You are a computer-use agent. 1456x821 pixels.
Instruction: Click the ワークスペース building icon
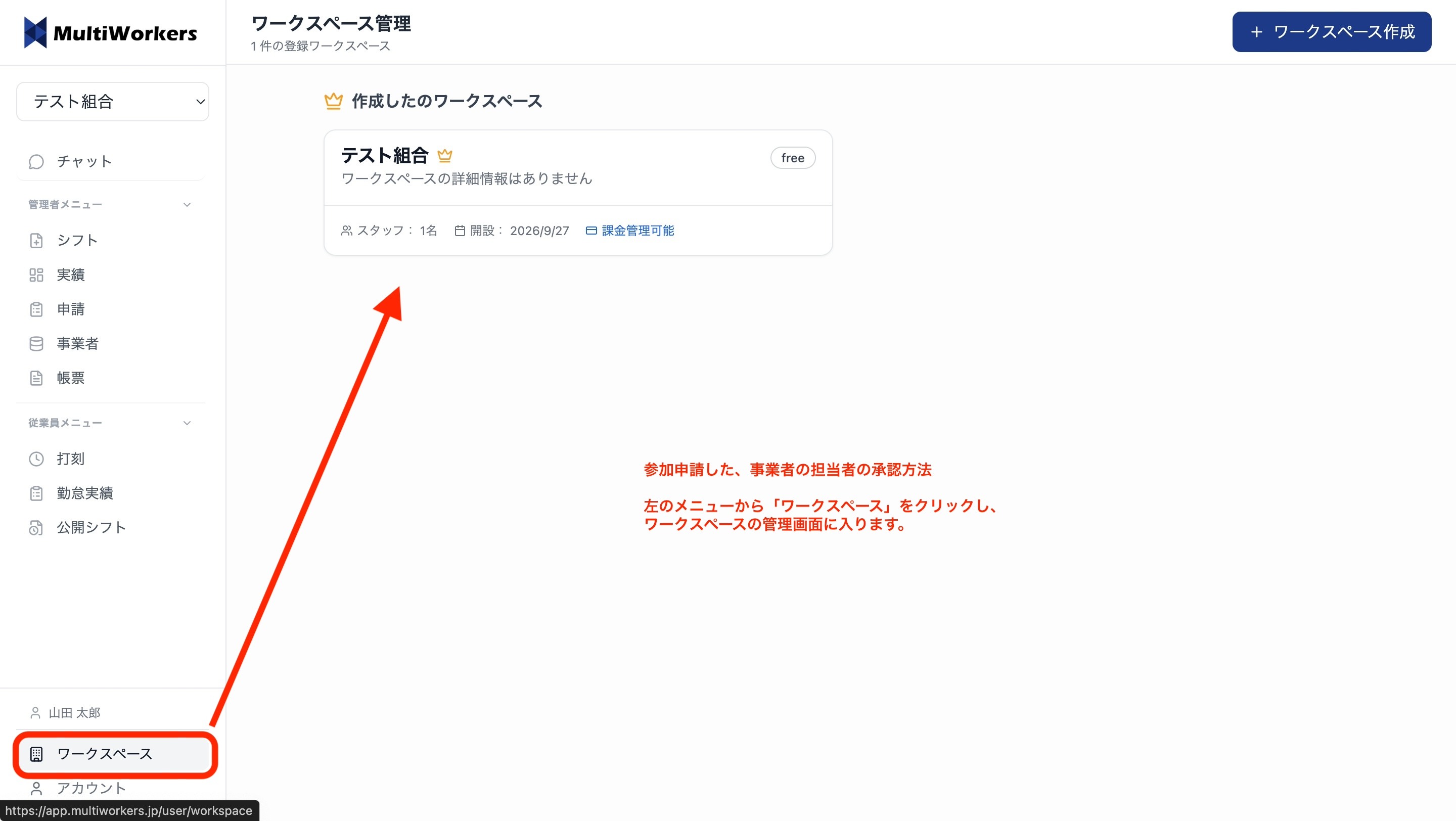click(36, 754)
